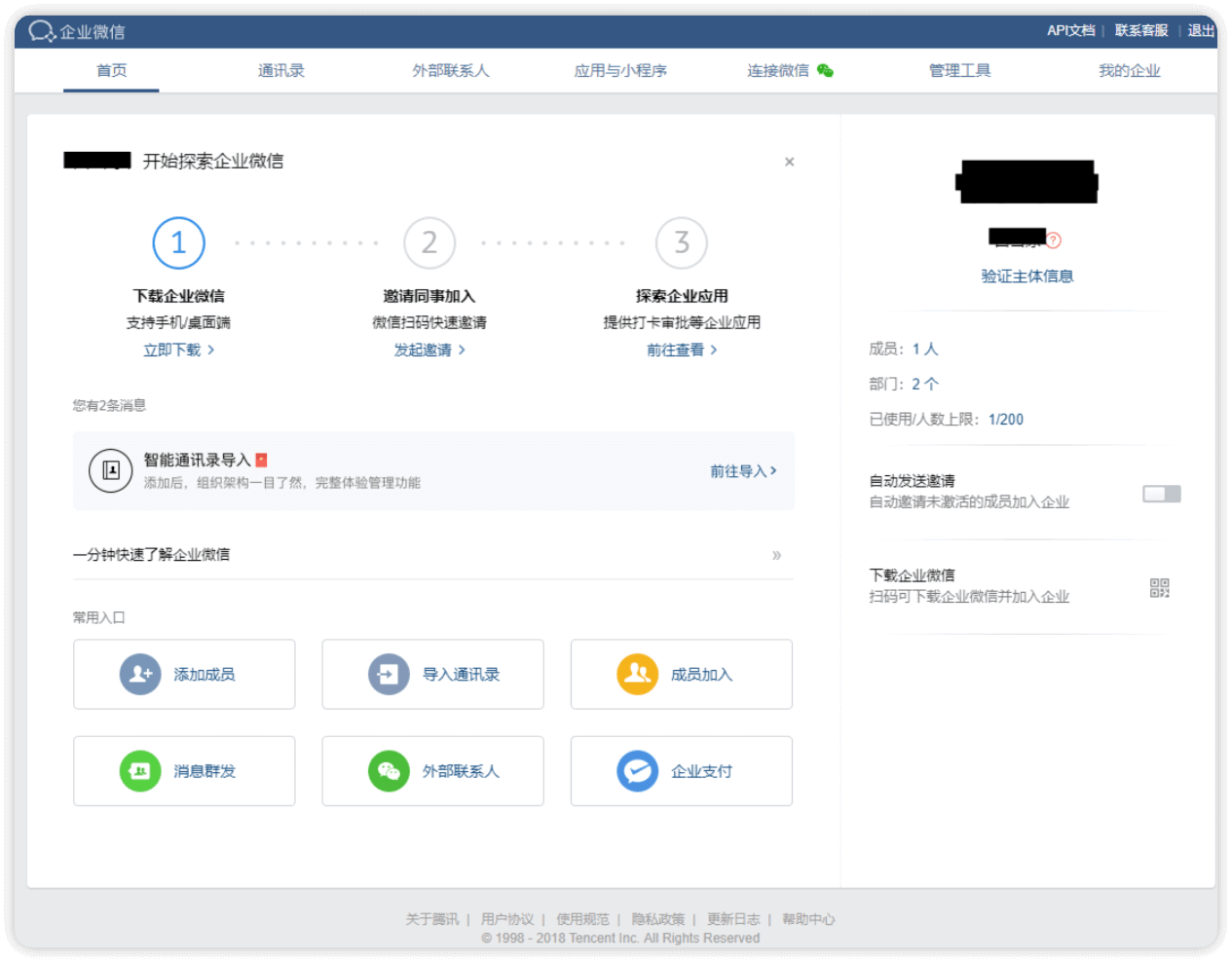
Task: Click the WeChat icon beside 连接微信
Action: pos(825,70)
